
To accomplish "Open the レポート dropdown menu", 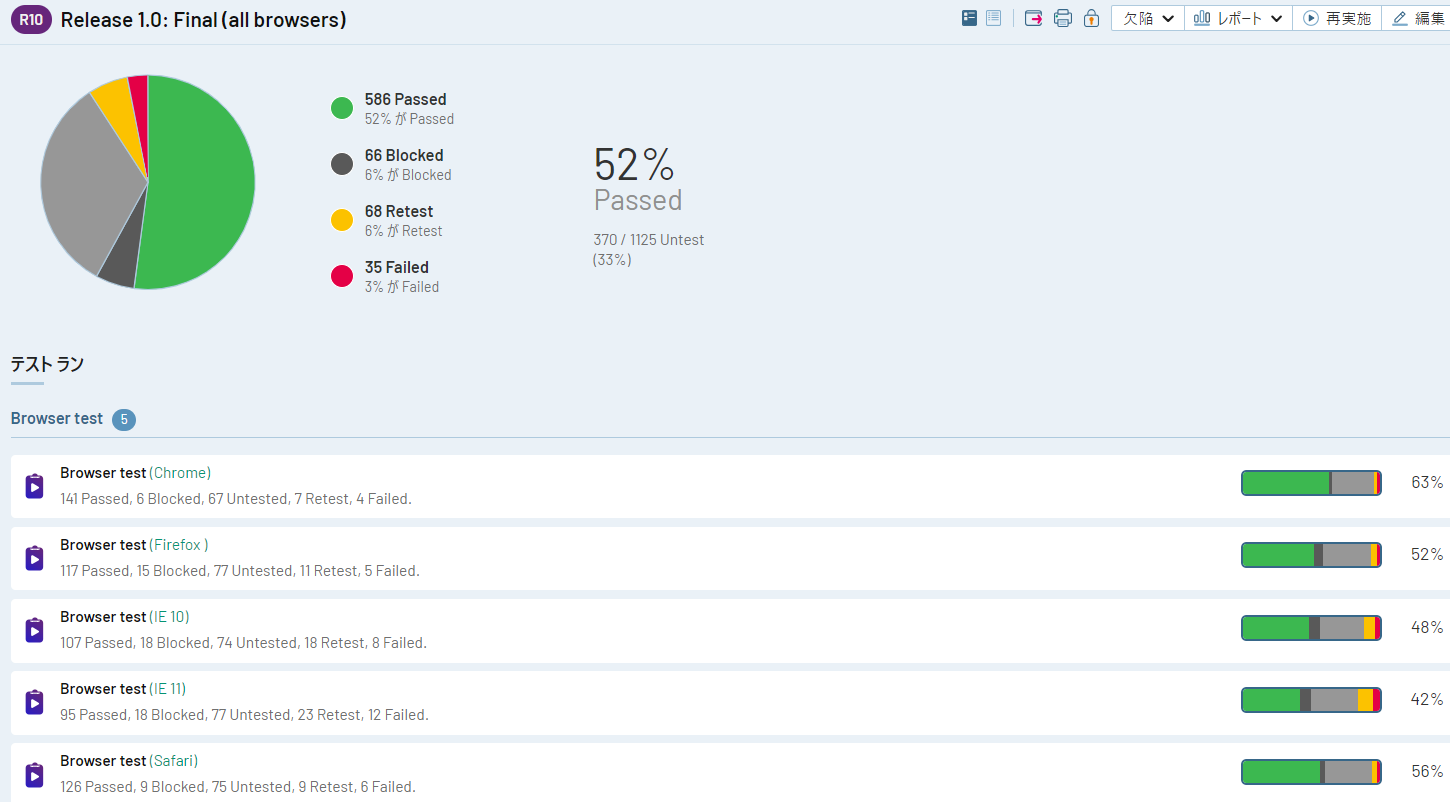I will coord(1238,18).
